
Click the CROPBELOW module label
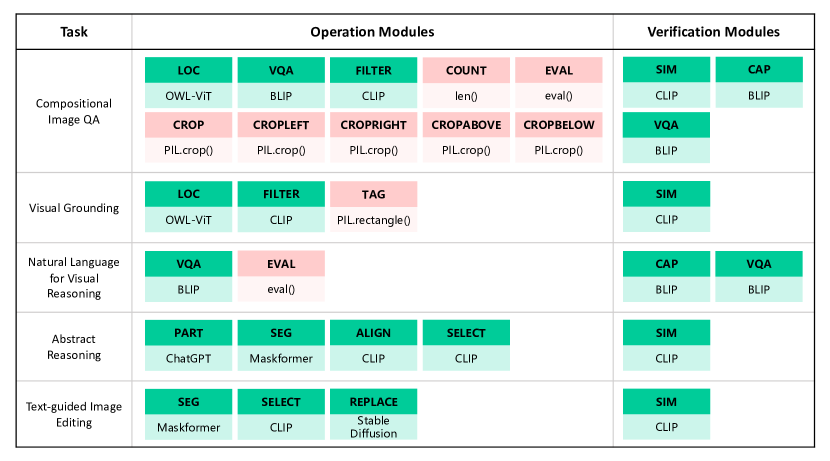coord(559,125)
